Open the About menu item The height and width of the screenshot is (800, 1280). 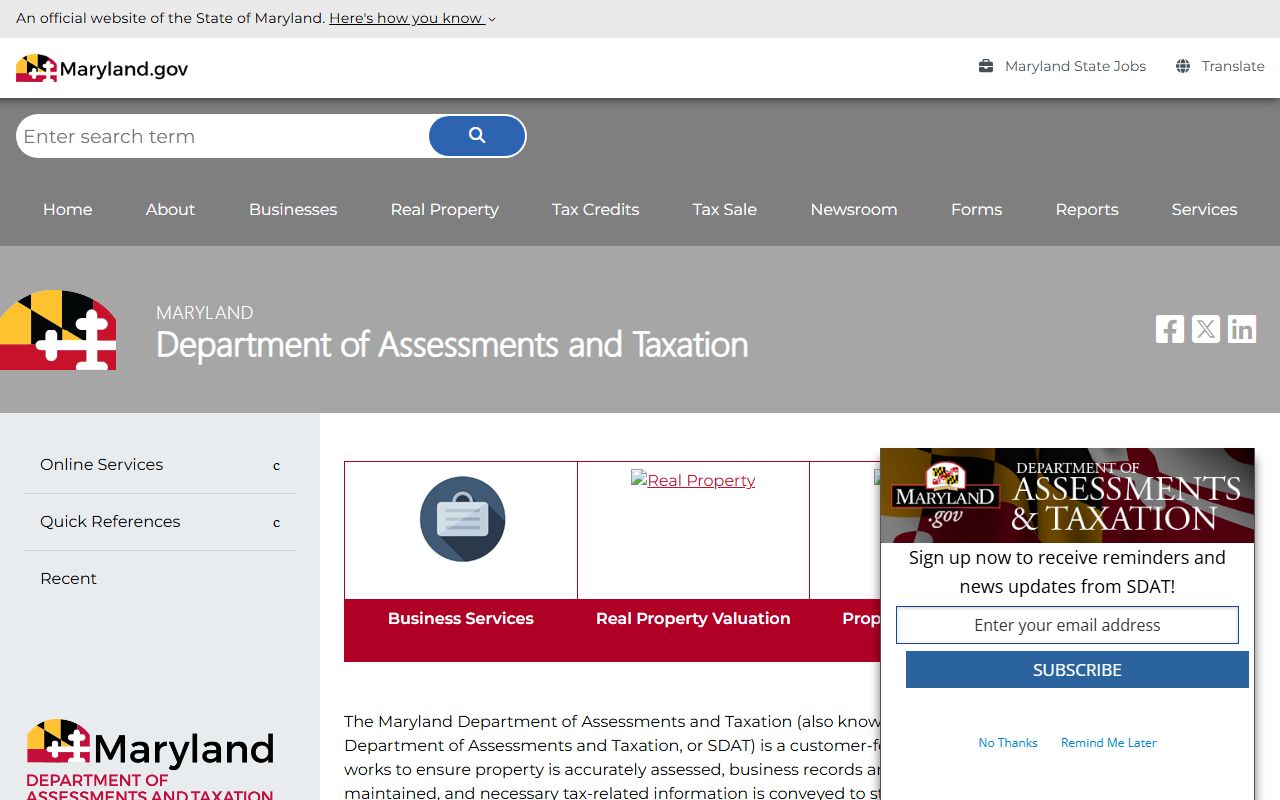pyautogui.click(x=170, y=209)
